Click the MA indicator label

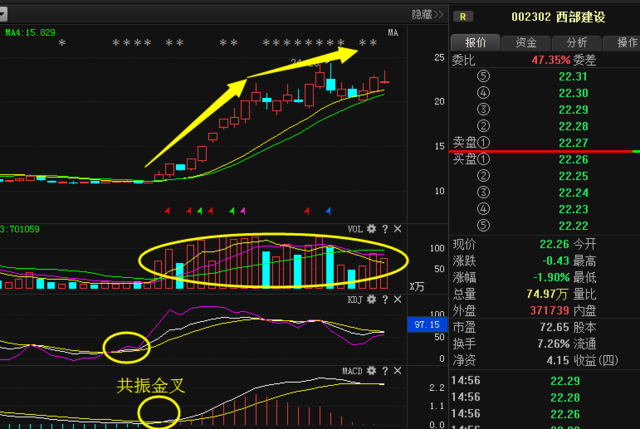[393, 33]
